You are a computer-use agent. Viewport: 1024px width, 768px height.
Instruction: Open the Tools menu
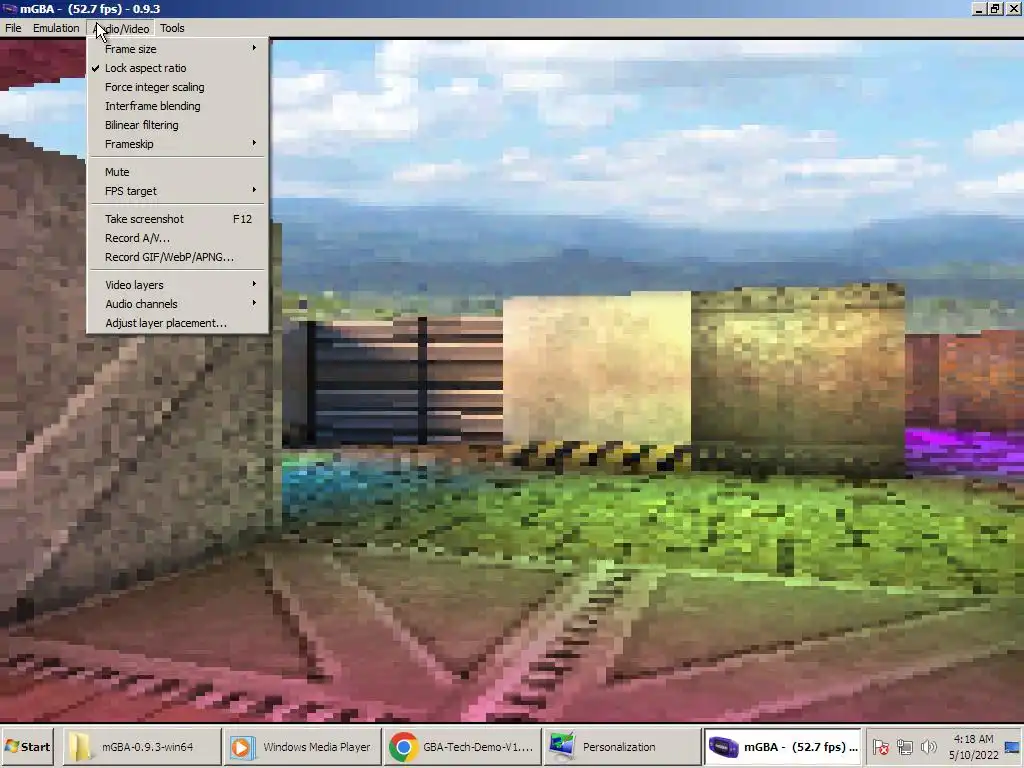pos(172,28)
